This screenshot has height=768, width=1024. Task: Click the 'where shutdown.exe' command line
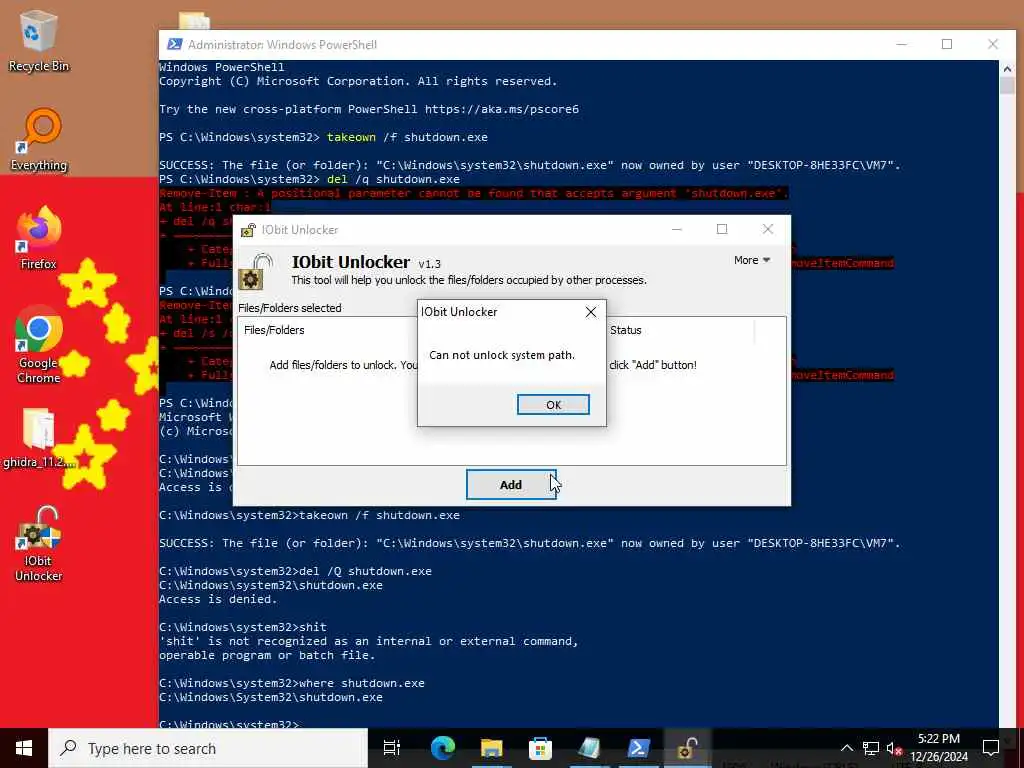tap(362, 683)
